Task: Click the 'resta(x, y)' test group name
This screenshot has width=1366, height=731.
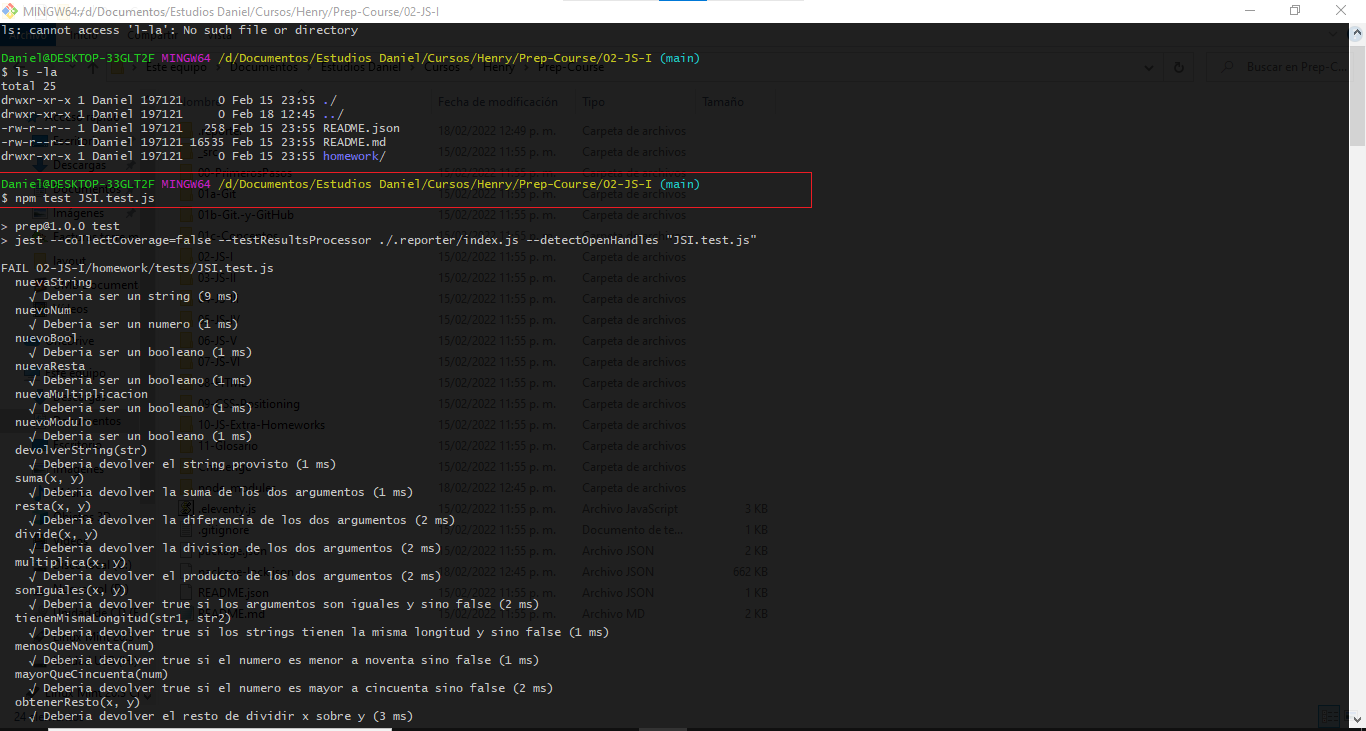Action: pyautogui.click(x=53, y=506)
